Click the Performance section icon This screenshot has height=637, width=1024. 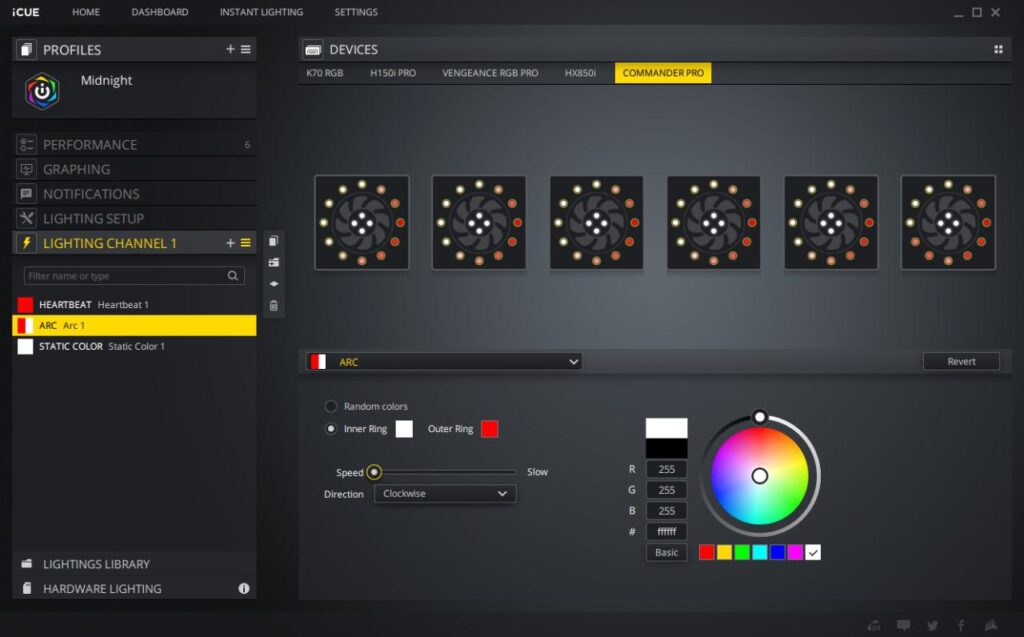[x=26, y=144]
